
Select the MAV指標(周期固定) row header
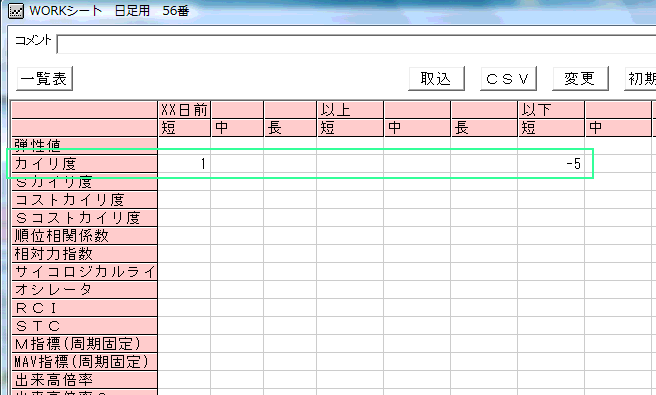85,362
